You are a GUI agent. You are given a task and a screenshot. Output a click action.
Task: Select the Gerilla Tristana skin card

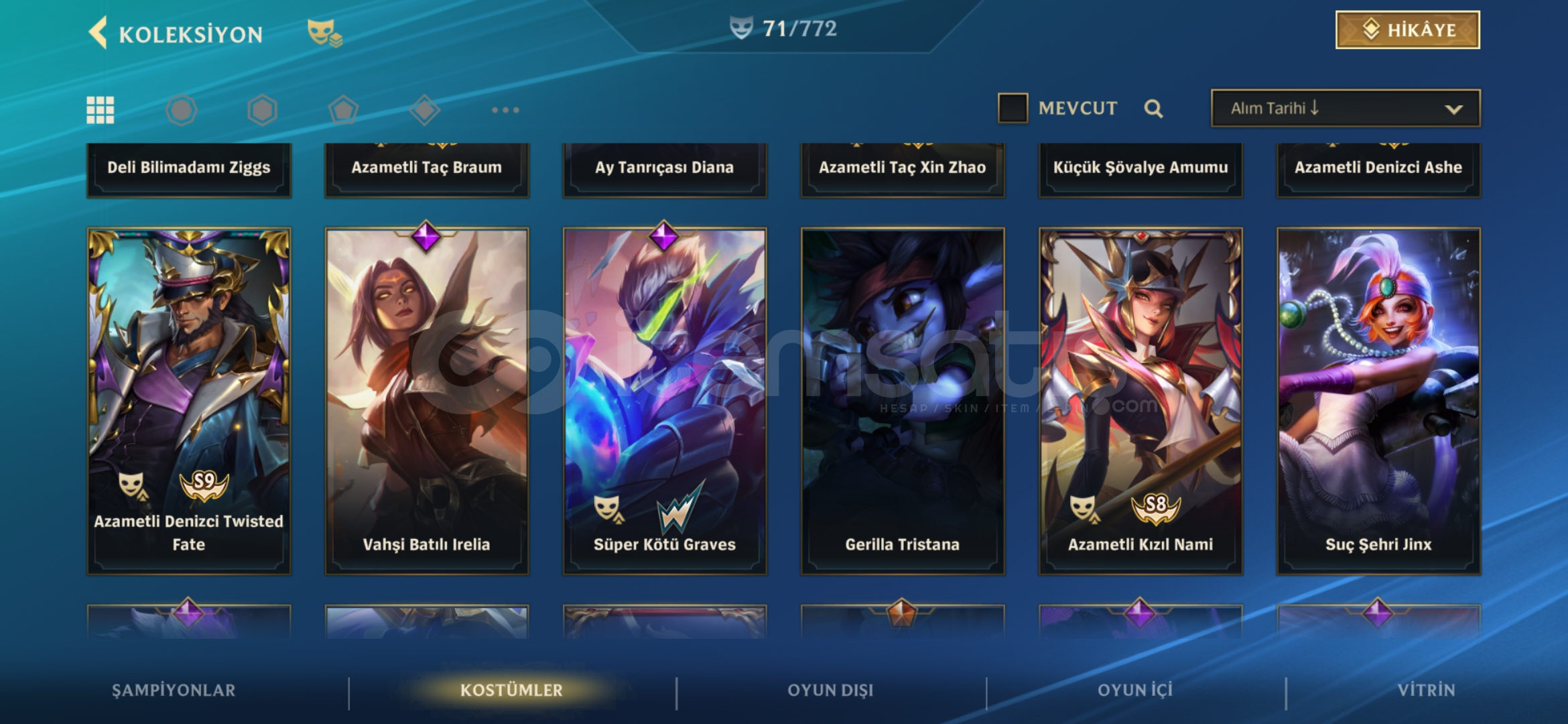pyautogui.click(x=903, y=401)
